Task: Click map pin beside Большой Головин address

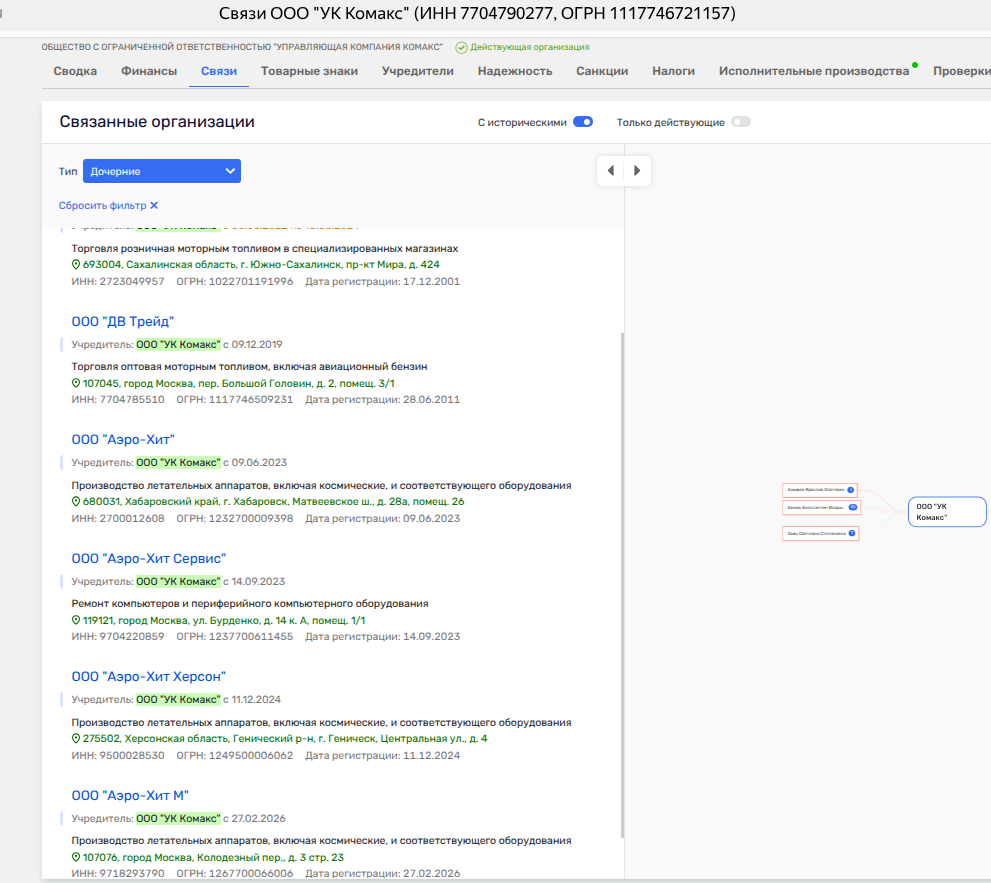Action: click(76, 383)
